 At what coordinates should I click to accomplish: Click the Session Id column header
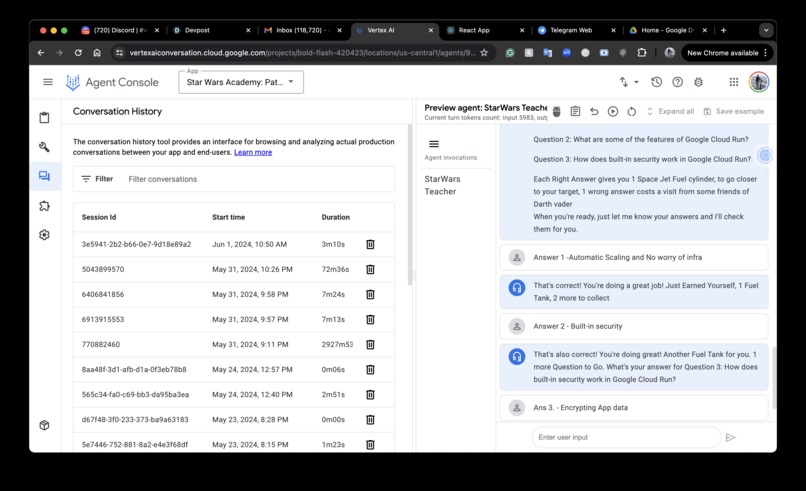point(99,217)
